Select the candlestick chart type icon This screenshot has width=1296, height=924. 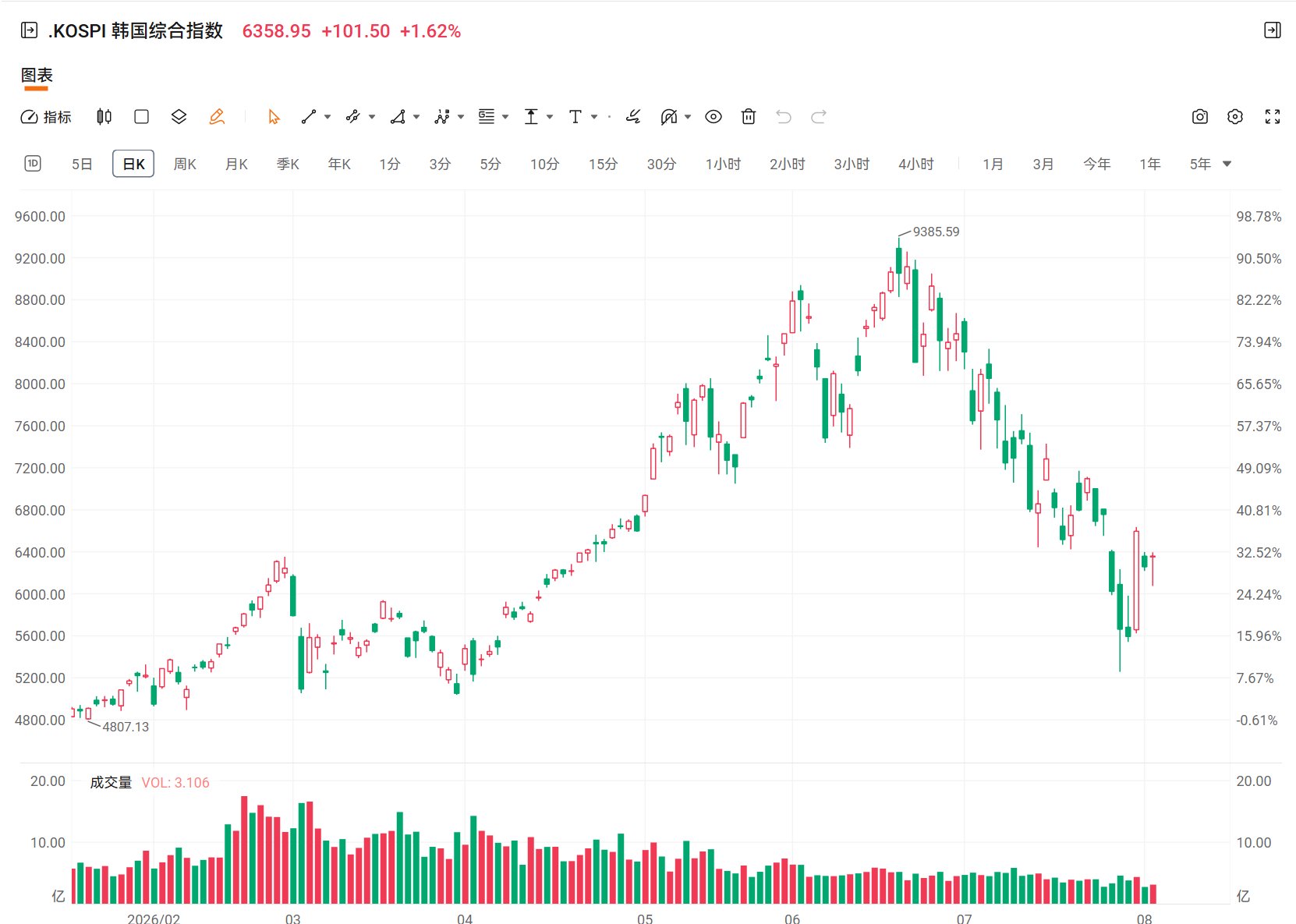click(104, 117)
